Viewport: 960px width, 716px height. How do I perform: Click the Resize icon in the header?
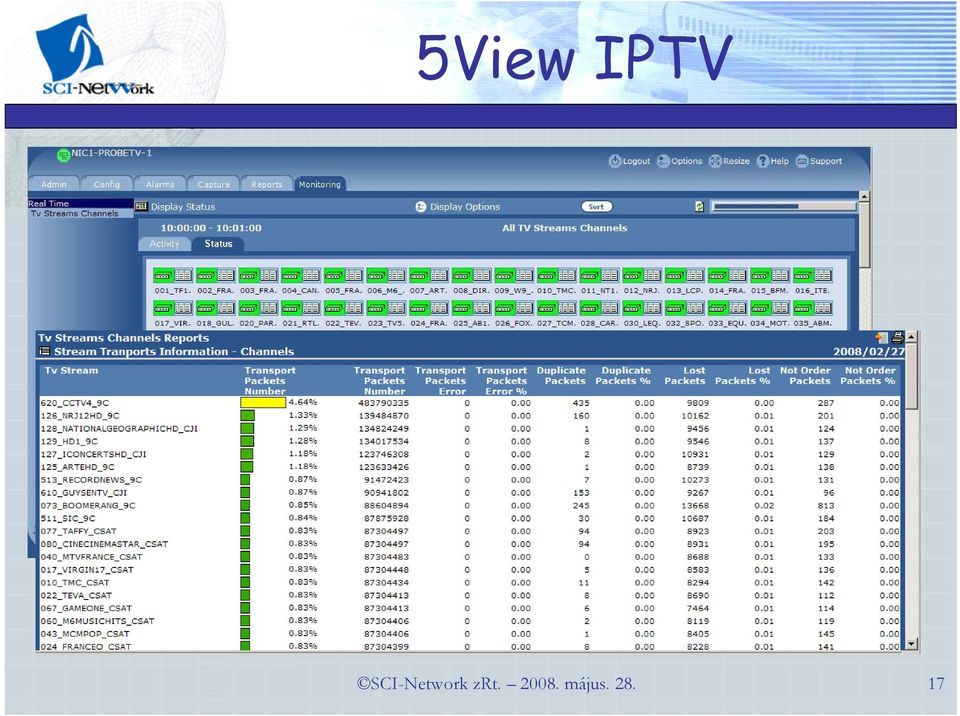tap(715, 161)
